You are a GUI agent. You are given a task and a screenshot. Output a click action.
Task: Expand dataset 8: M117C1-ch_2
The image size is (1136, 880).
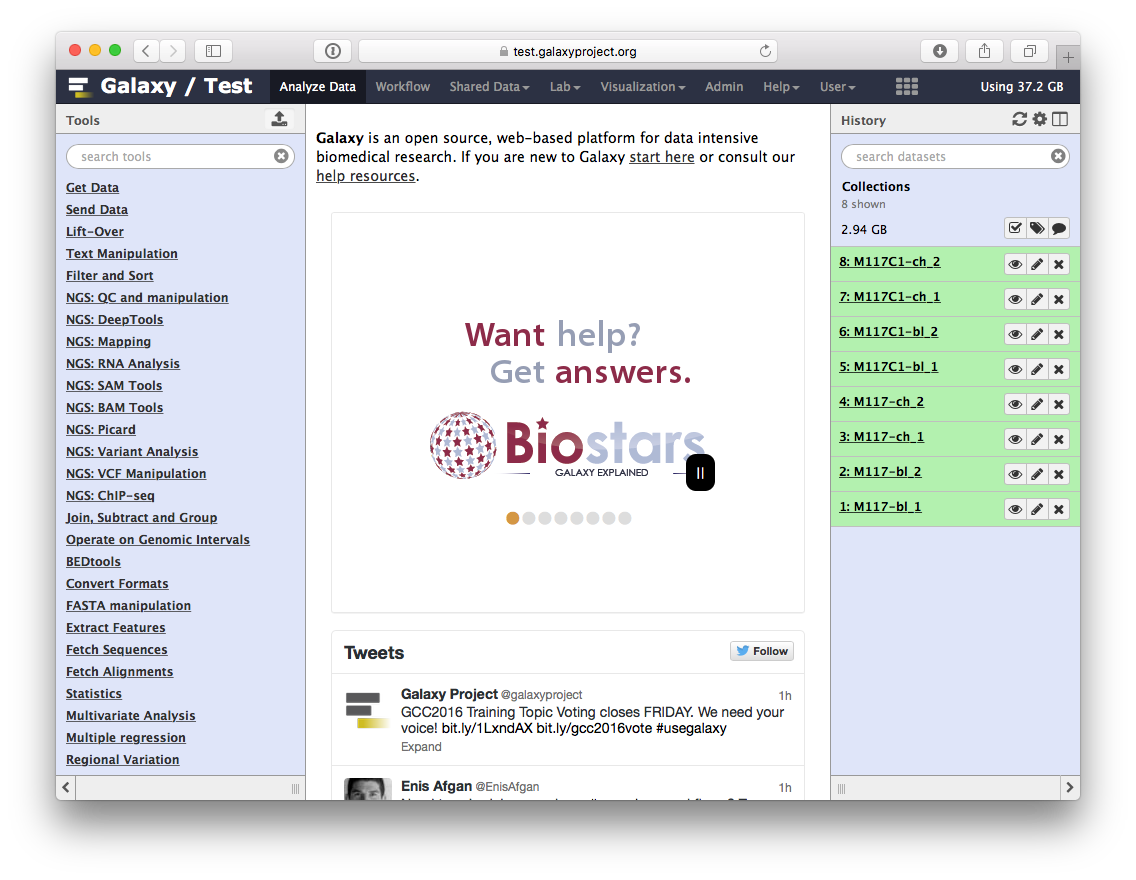pyautogui.click(x=890, y=262)
